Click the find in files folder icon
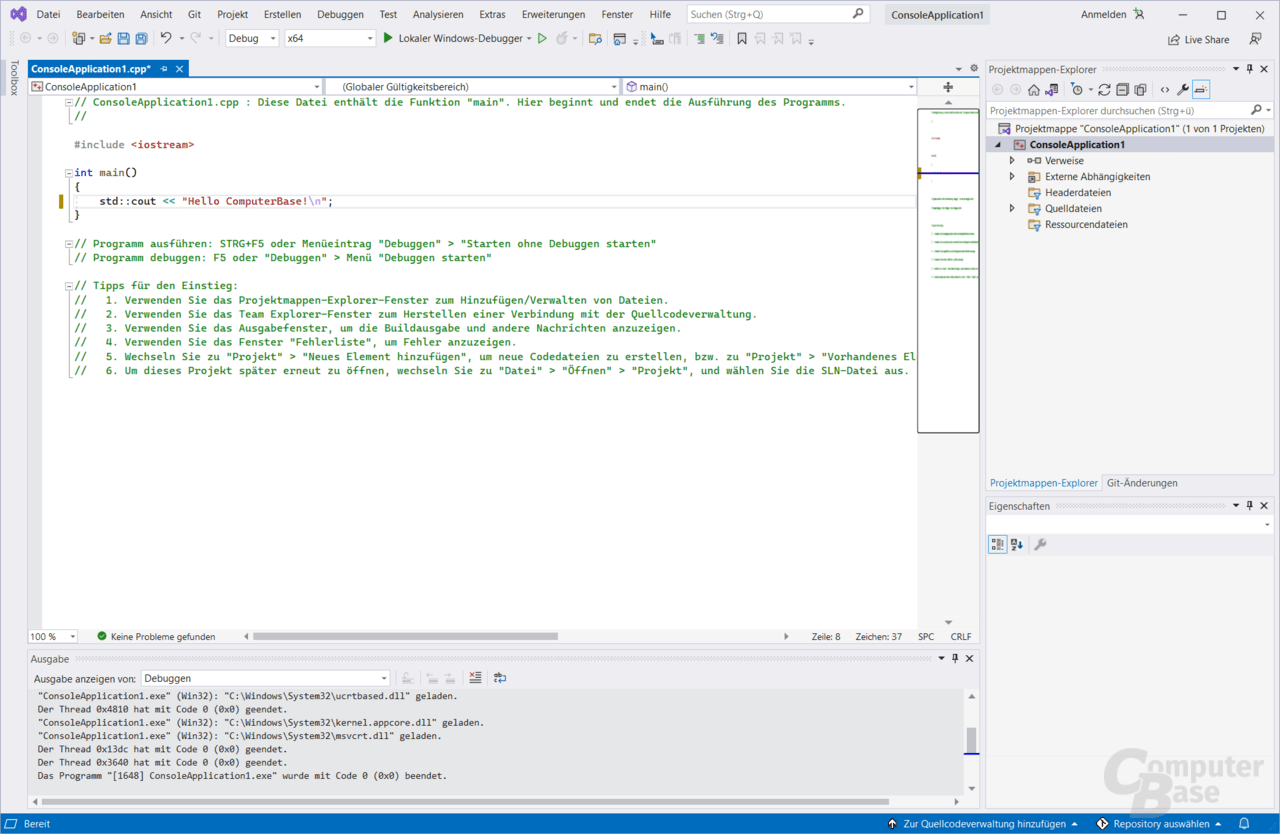Viewport: 1280px width, 834px height. pos(595,38)
